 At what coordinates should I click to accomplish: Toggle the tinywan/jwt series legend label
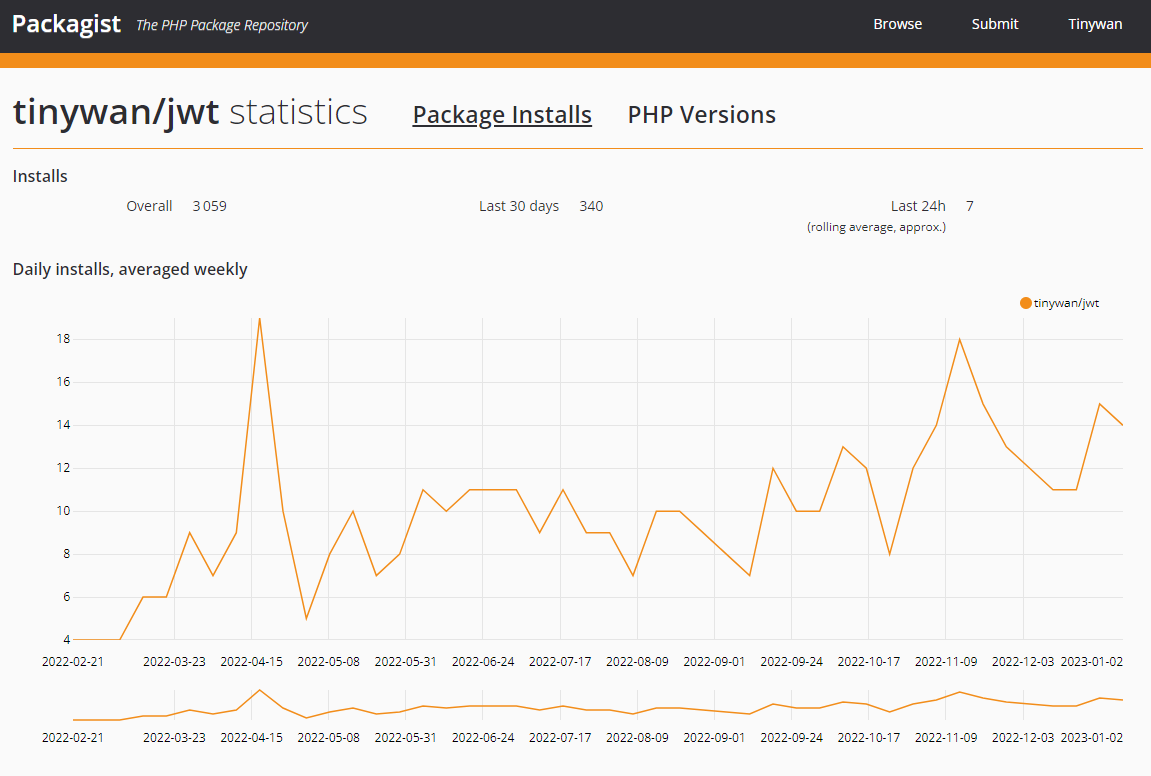click(1066, 303)
